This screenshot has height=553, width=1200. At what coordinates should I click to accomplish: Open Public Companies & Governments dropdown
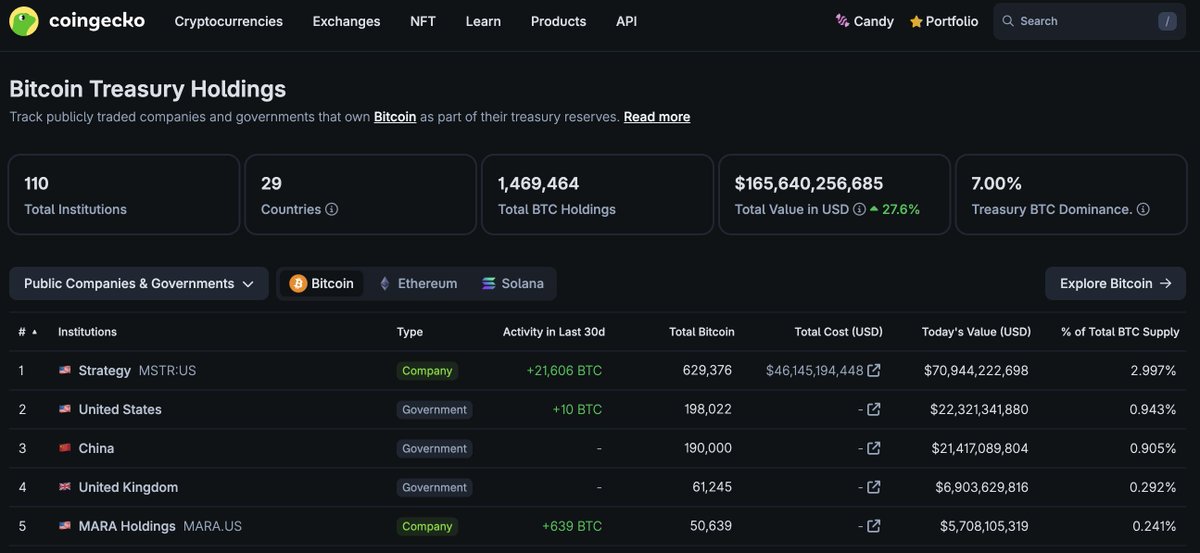139,284
